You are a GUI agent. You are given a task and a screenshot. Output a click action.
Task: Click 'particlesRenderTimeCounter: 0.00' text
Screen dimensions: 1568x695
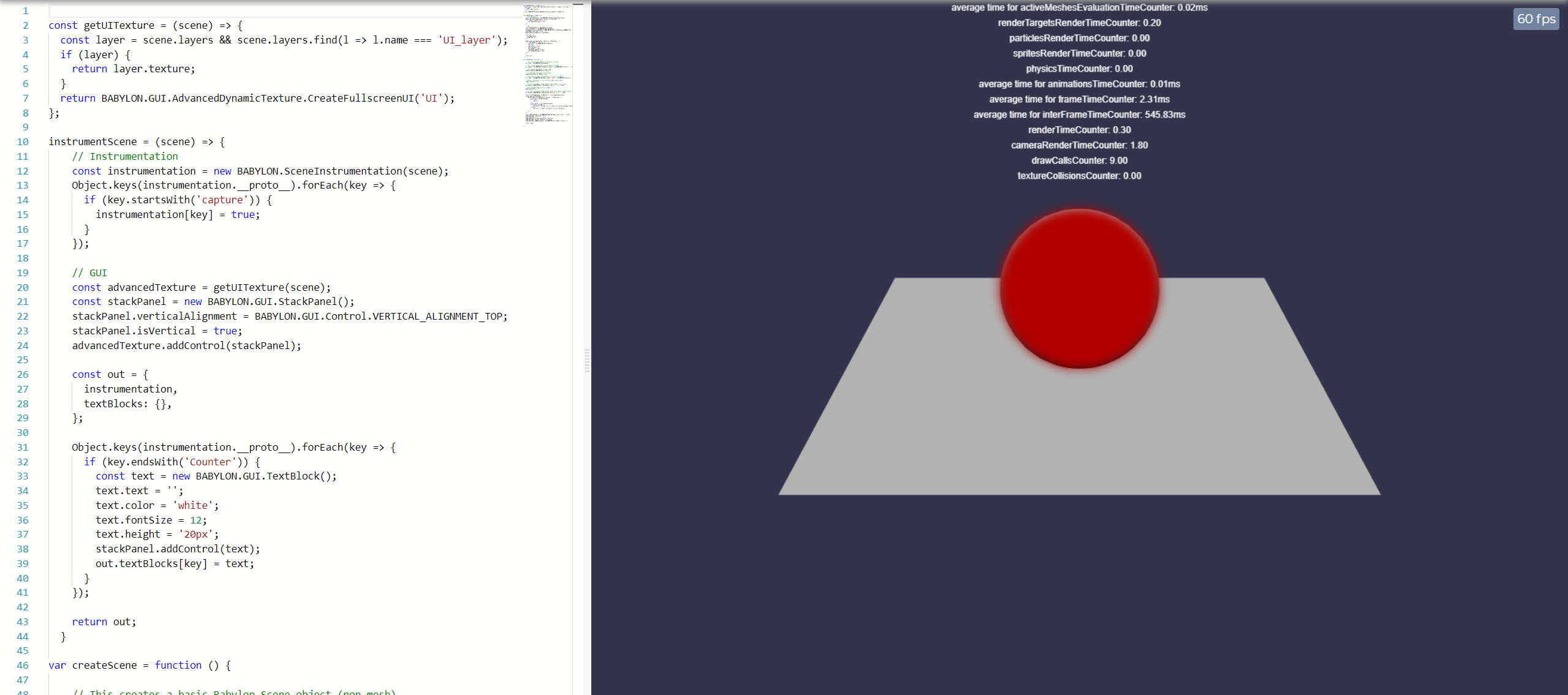[1079, 38]
